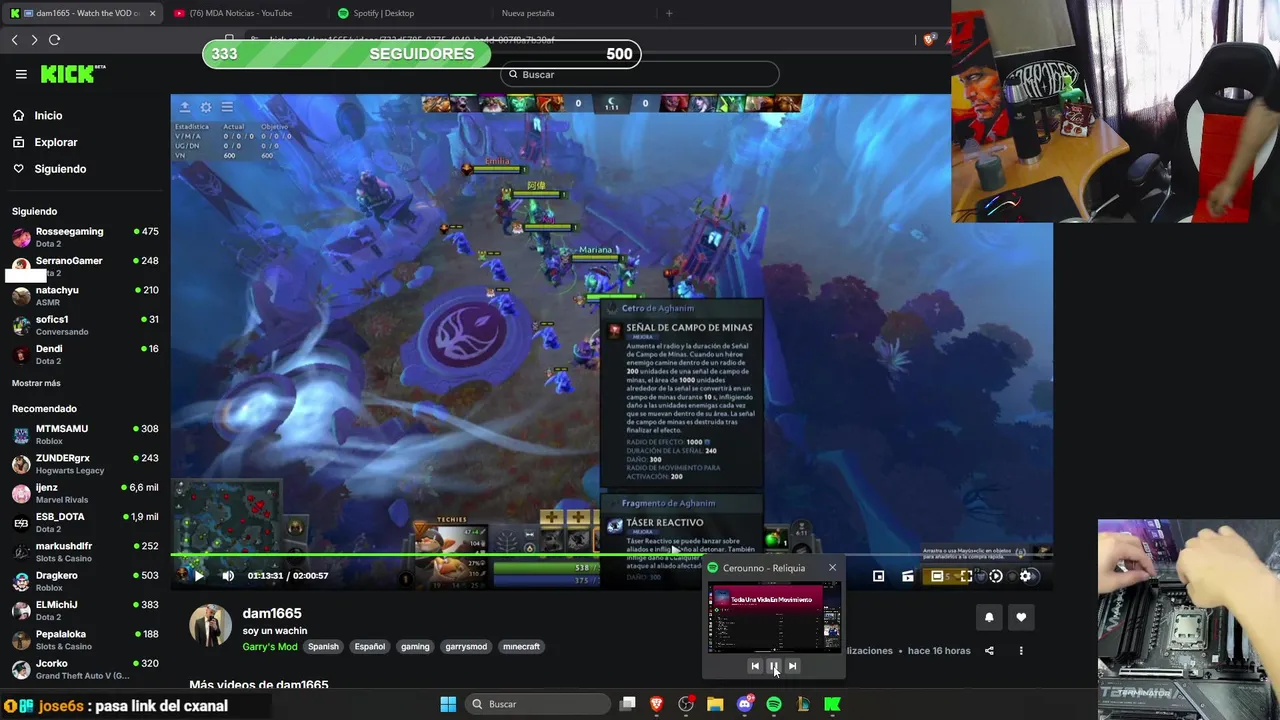Open a new browser tab

tap(669, 13)
